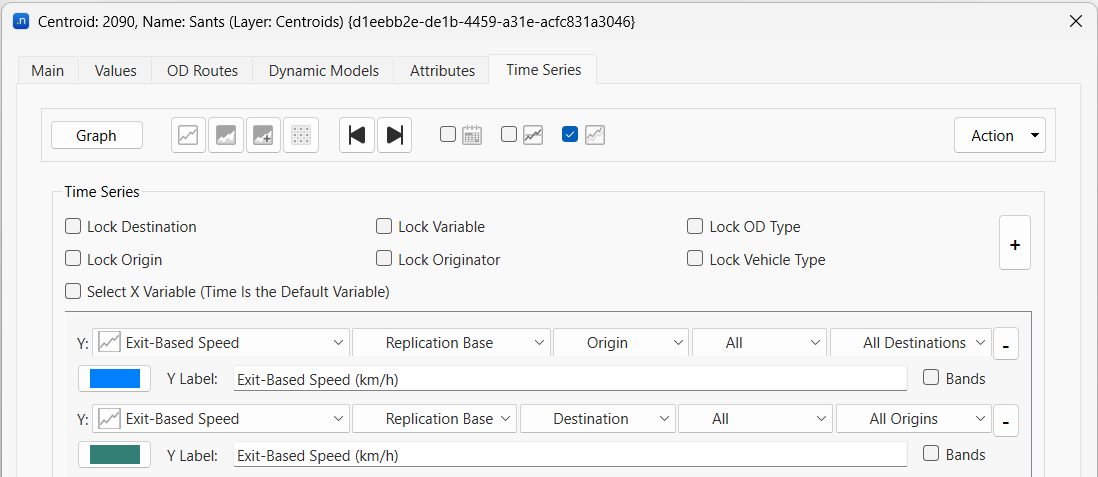Jump to the first time step
Screen dimensions: 1098x477
click(x=357, y=135)
